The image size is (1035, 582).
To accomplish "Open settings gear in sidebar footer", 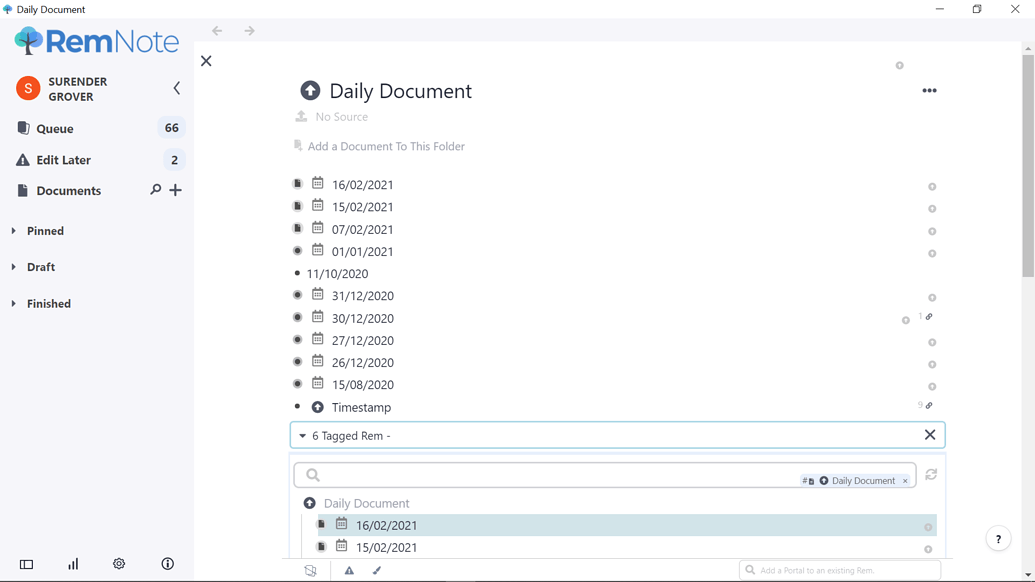I will [x=119, y=564].
